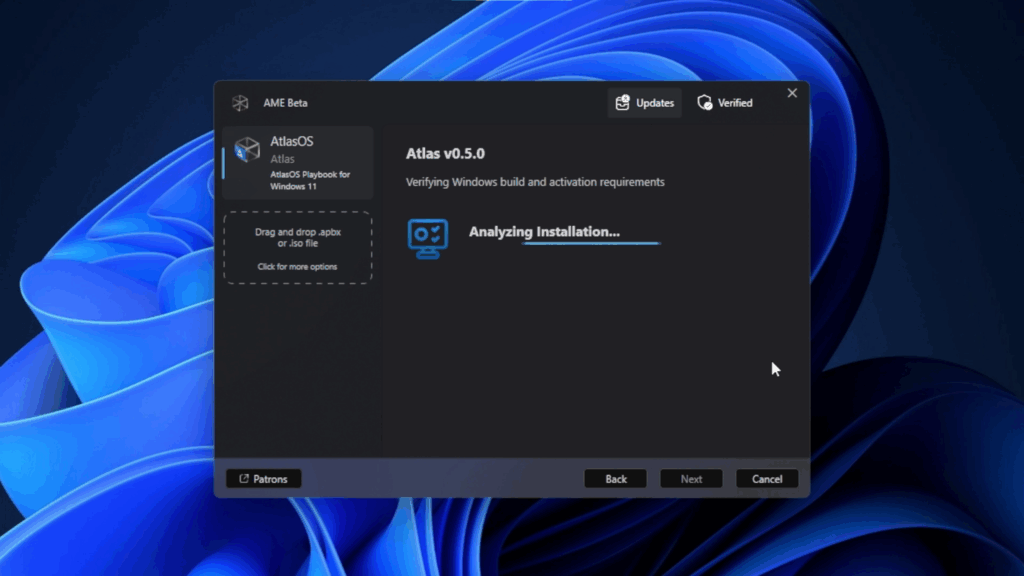Image resolution: width=1024 pixels, height=576 pixels.
Task: Close the AME Beta window
Action: 792,93
